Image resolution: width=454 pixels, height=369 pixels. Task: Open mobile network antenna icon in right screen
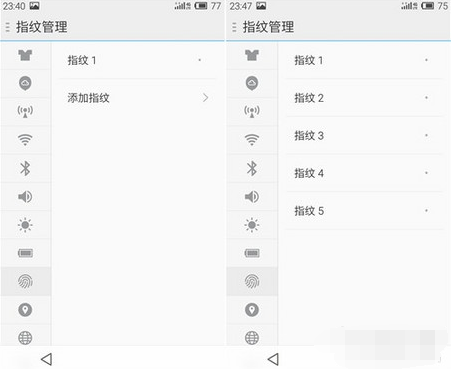pyautogui.click(x=252, y=111)
